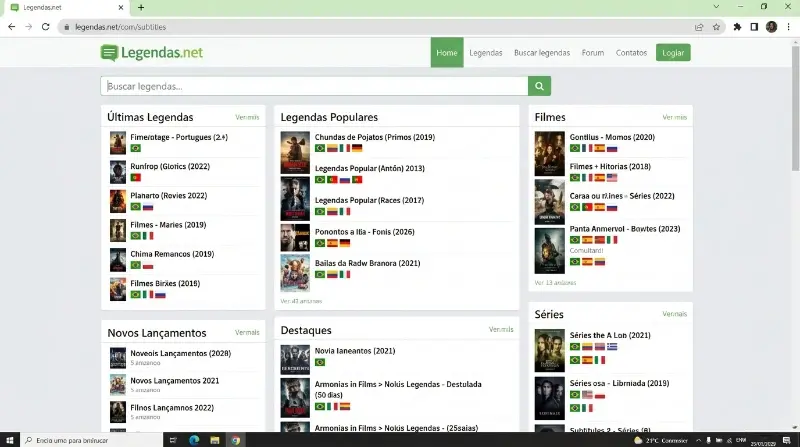Click Ver mais in Destaques section
This screenshot has width=800, height=447.
click(x=501, y=330)
